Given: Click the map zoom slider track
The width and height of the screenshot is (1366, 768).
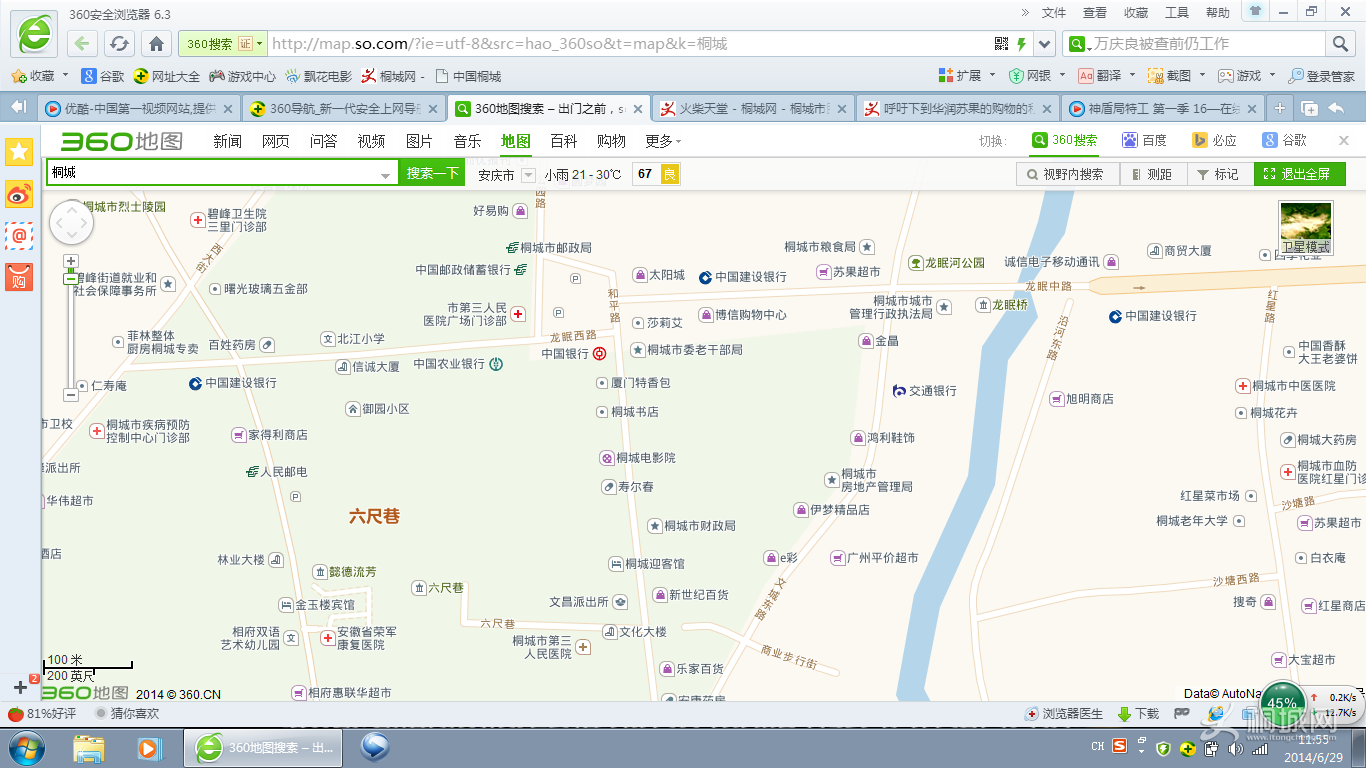Looking at the screenshot, I should tap(70, 328).
